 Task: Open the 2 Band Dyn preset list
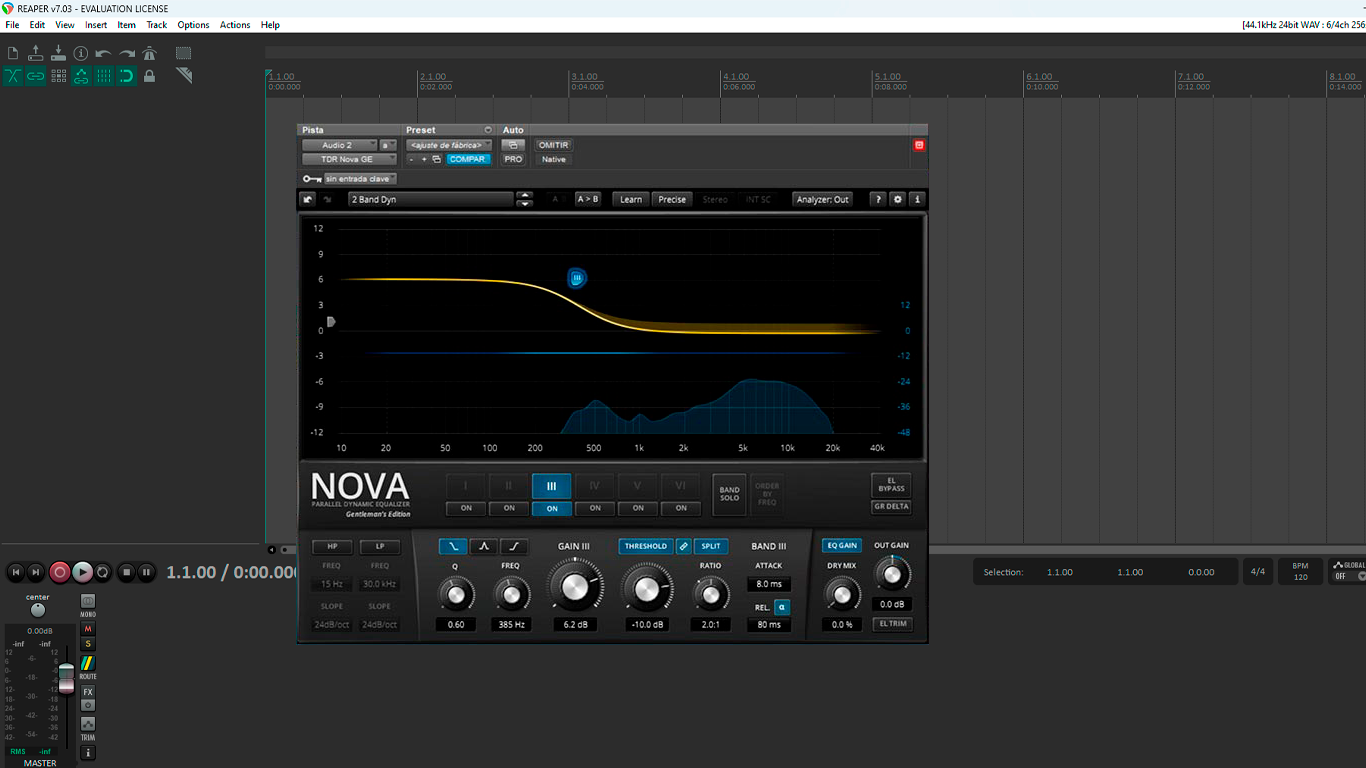click(431, 199)
